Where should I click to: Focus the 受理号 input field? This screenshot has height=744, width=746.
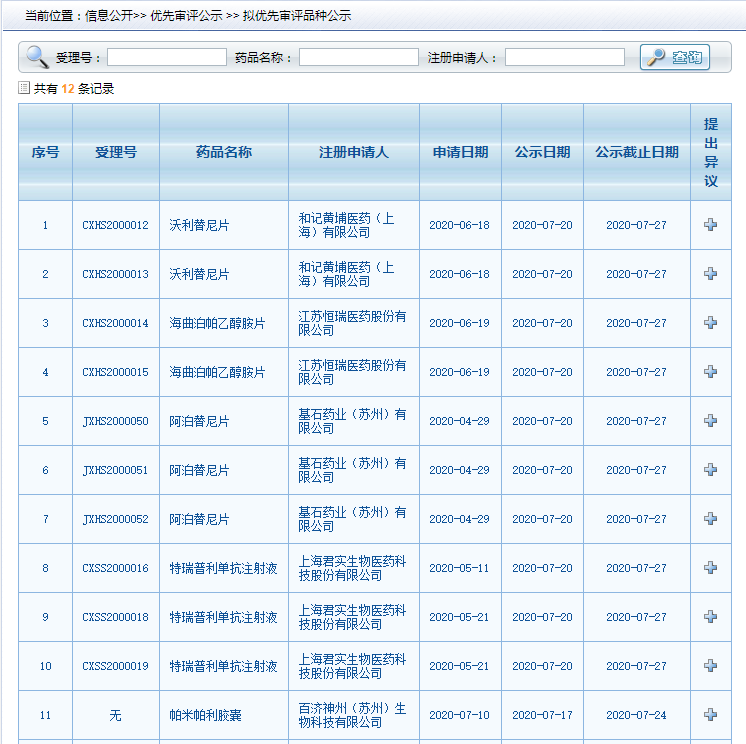click(x=167, y=57)
